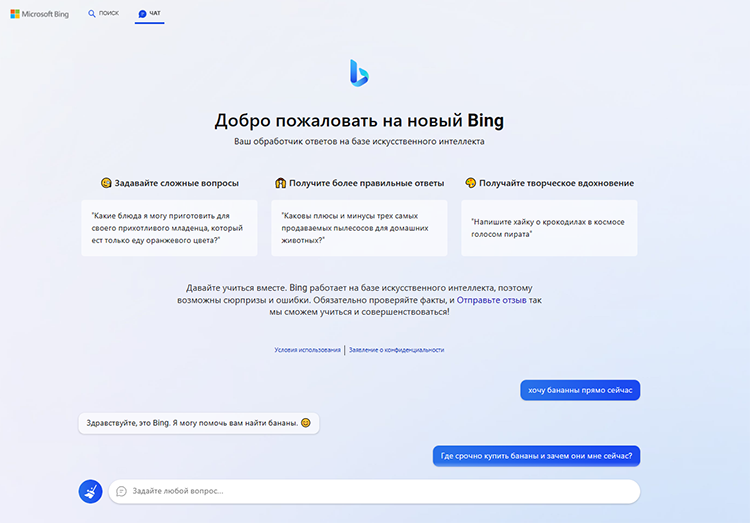The image size is (750, 523).
Task: Click the smiley emoji in Bing's reply
Action: tap(306, 423)
